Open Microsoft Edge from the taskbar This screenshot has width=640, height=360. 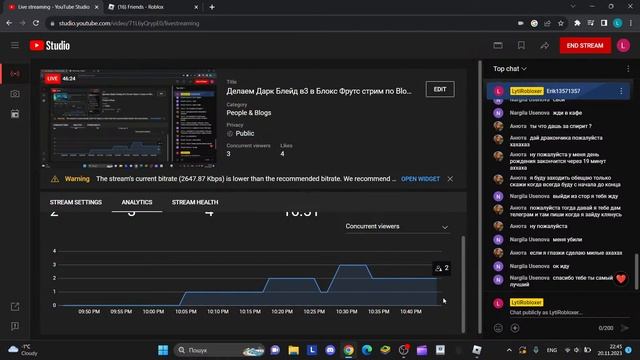click(367, 350)
